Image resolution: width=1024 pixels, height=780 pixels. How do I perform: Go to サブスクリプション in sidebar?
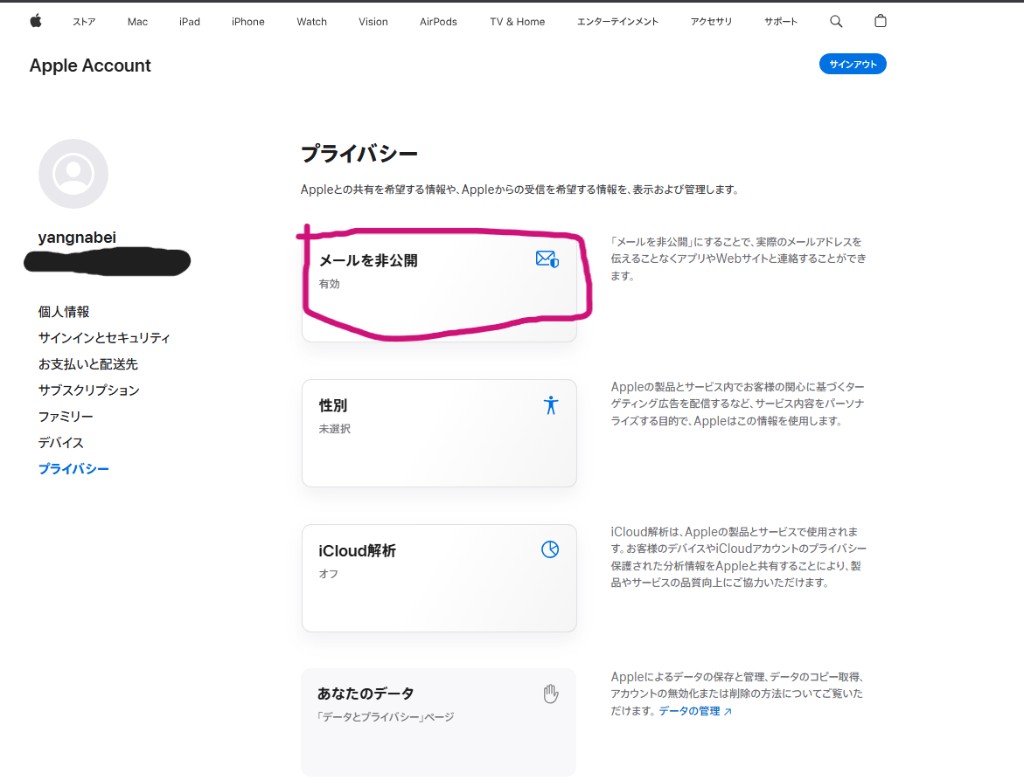pyautogui.click(x=89, y=390)
